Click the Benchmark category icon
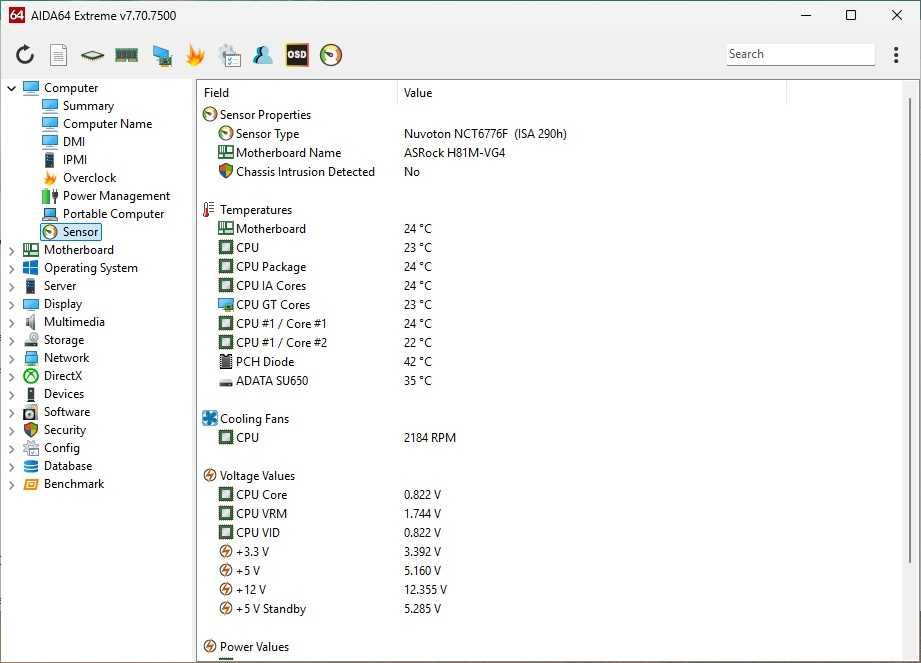 [31, 484]
